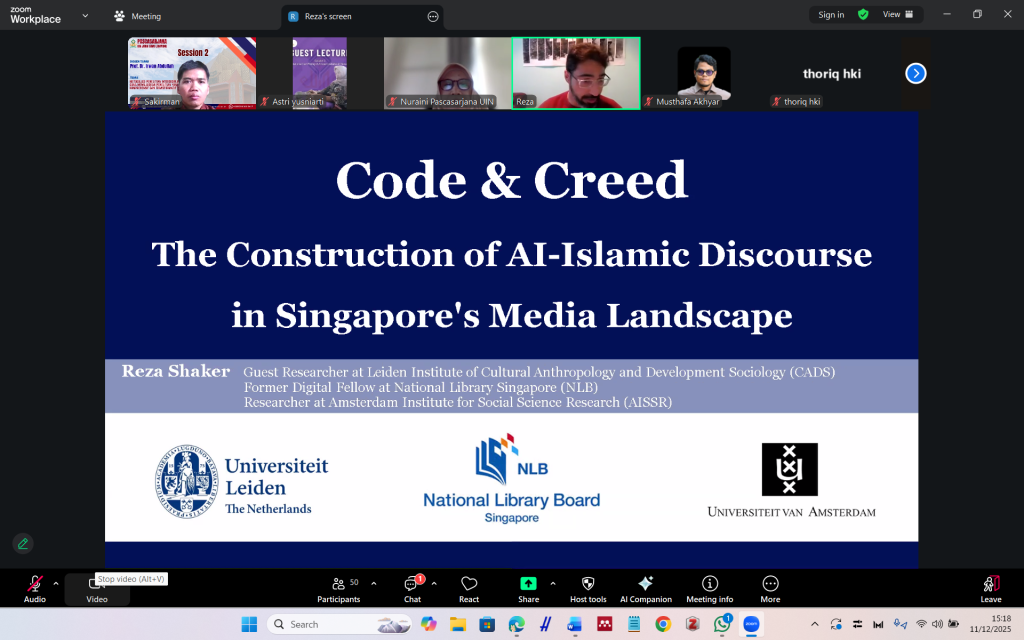Screen dimensions: 1024x640
Task: Unmute the Audio microphone
Action: click(35, 589)
